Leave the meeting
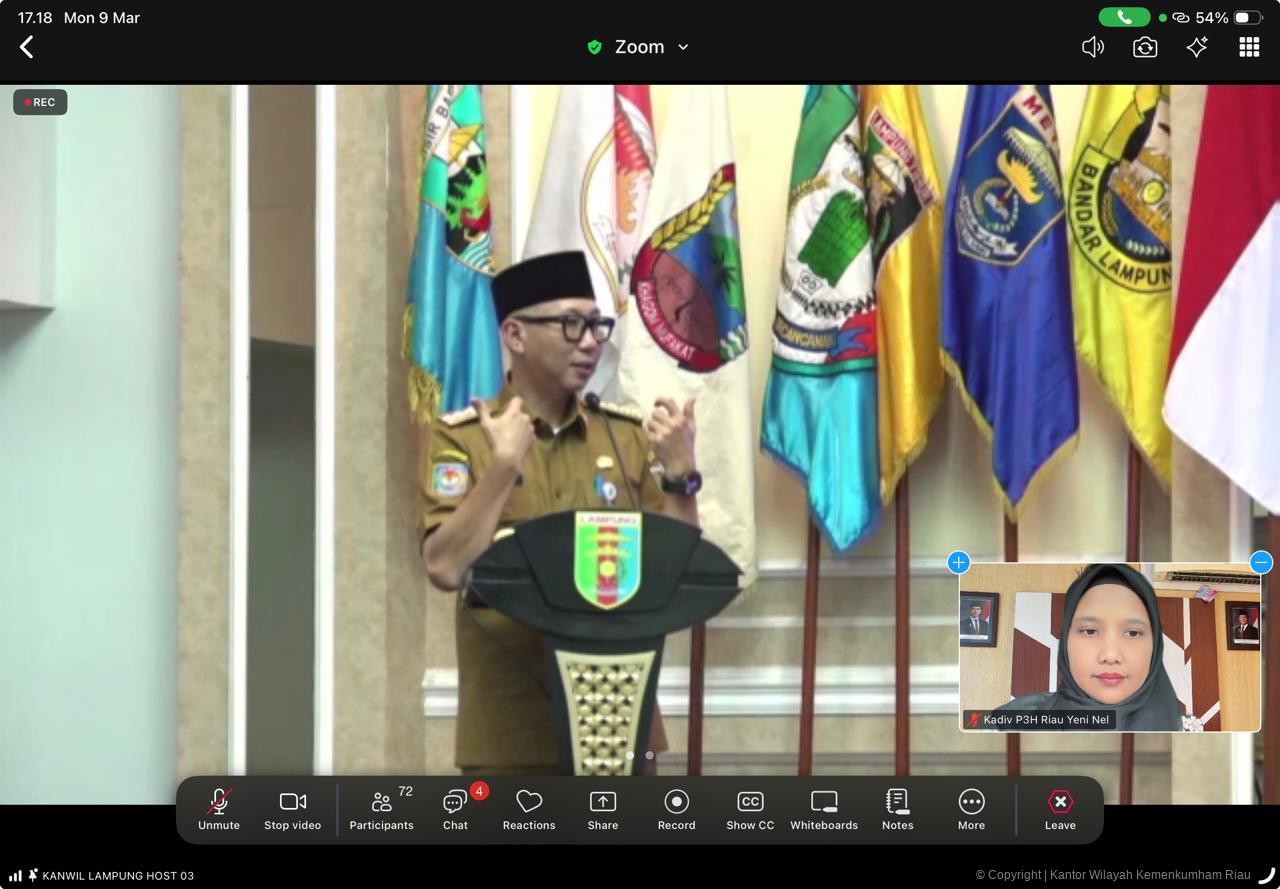The image size is (1280, 889). coord(1060,809)
